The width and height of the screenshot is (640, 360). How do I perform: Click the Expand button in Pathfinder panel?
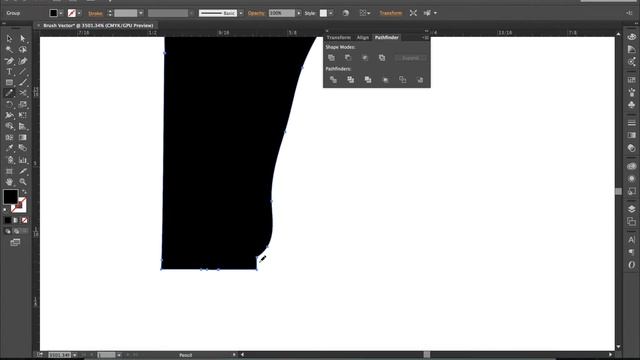[x=410, y=58]
